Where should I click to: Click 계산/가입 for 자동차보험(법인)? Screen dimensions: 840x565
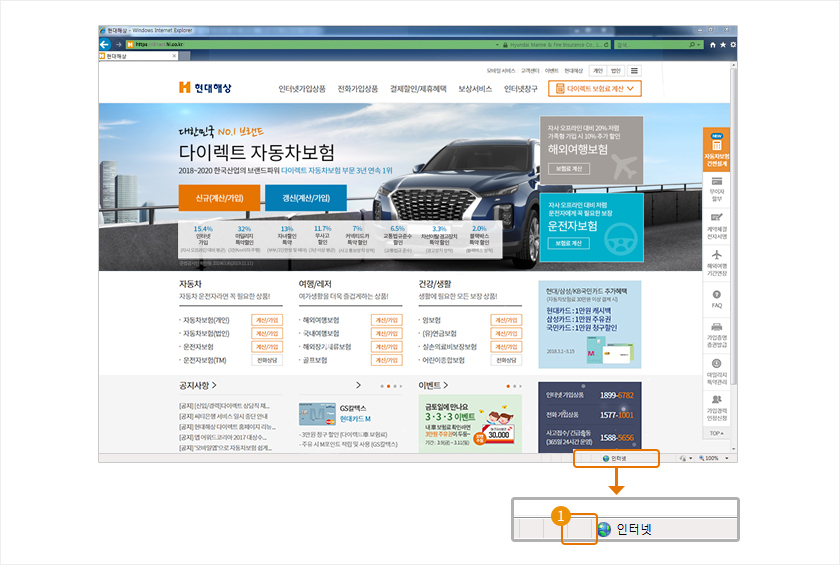pyautogui.click(x=267, y=334)
